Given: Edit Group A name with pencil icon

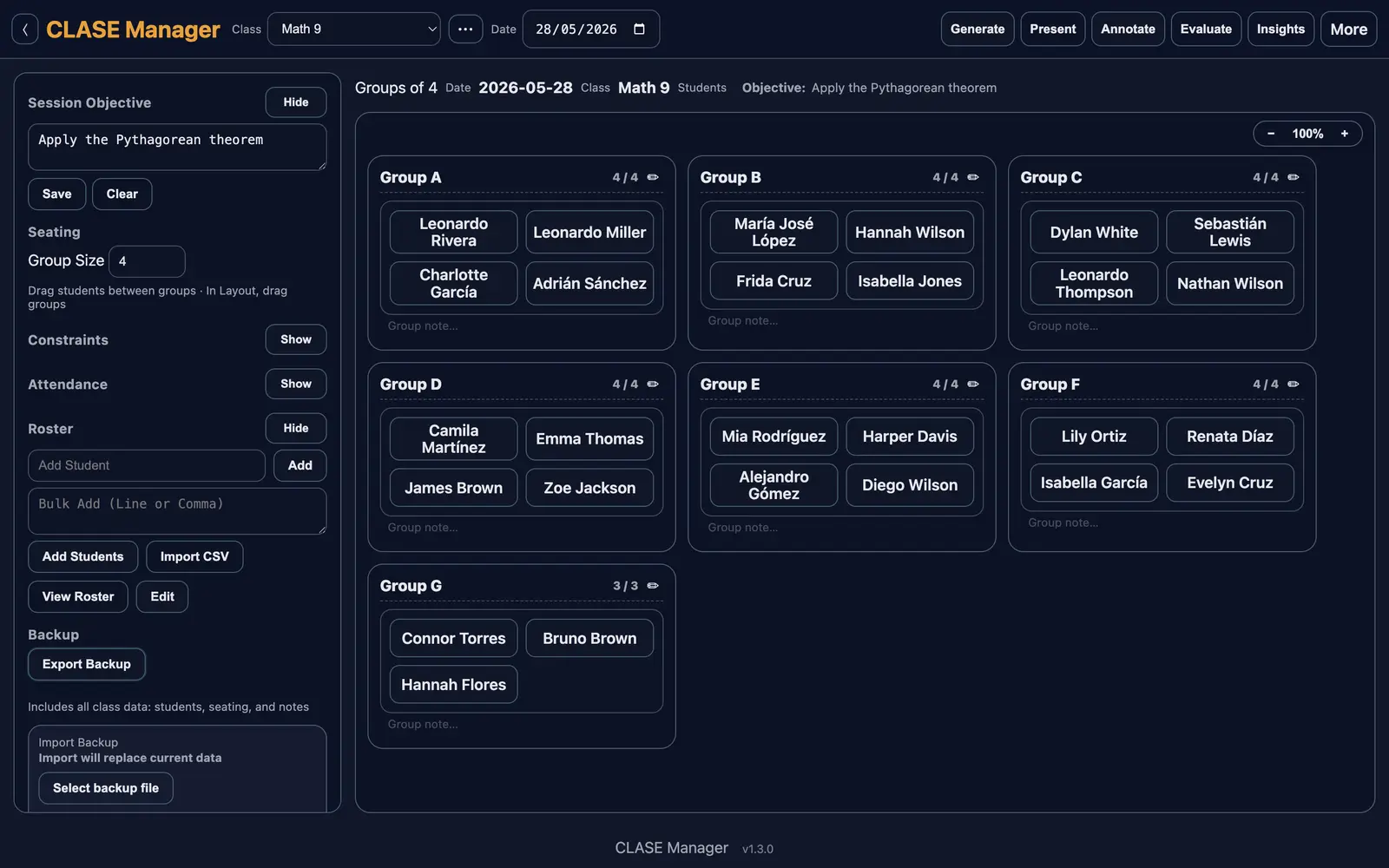Looking at the screenshot, I should coord(653,177).
